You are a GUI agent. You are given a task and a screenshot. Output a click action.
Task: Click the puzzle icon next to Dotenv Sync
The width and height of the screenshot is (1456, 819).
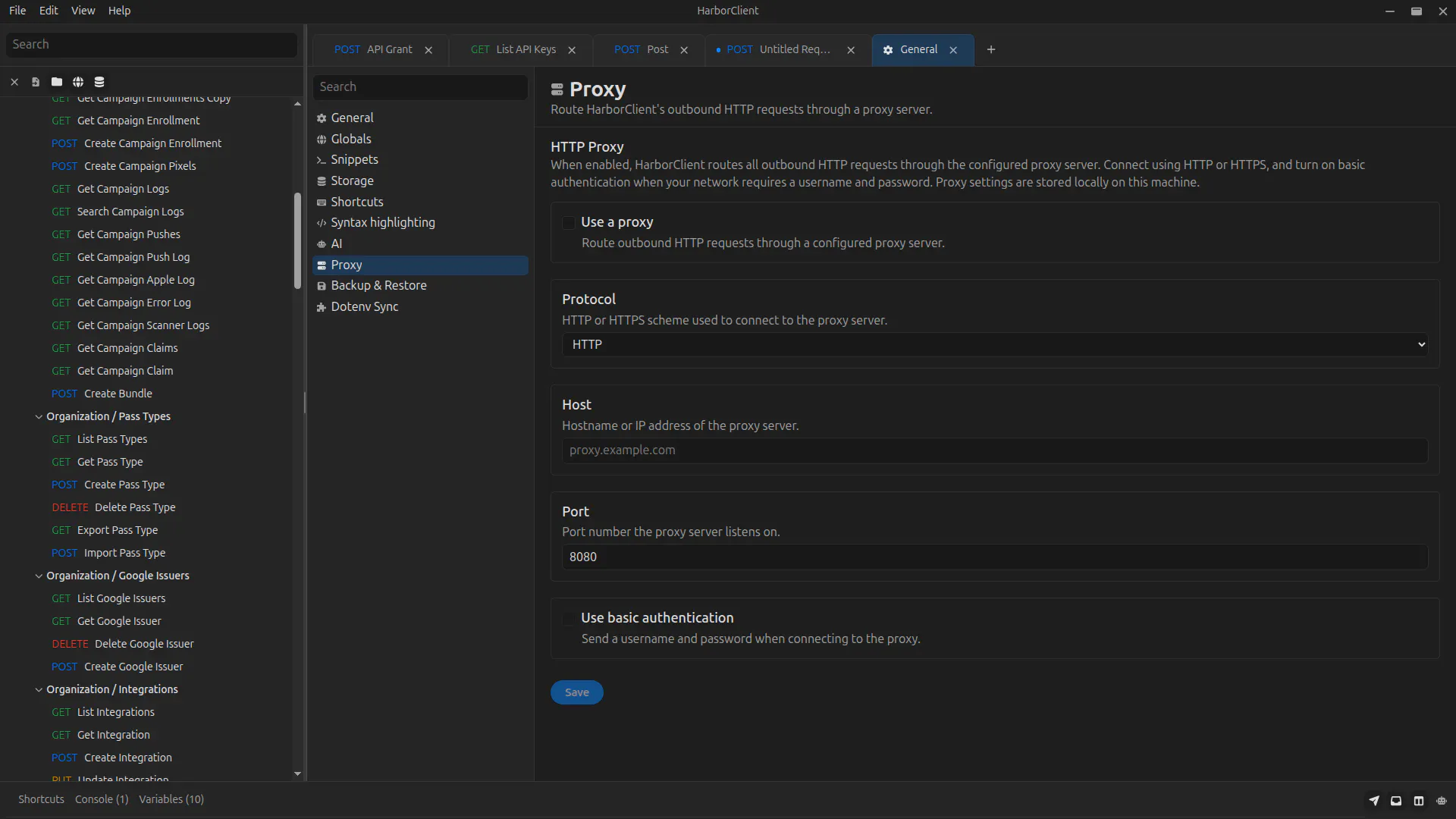pyautogui.click(x=322, y=307)
